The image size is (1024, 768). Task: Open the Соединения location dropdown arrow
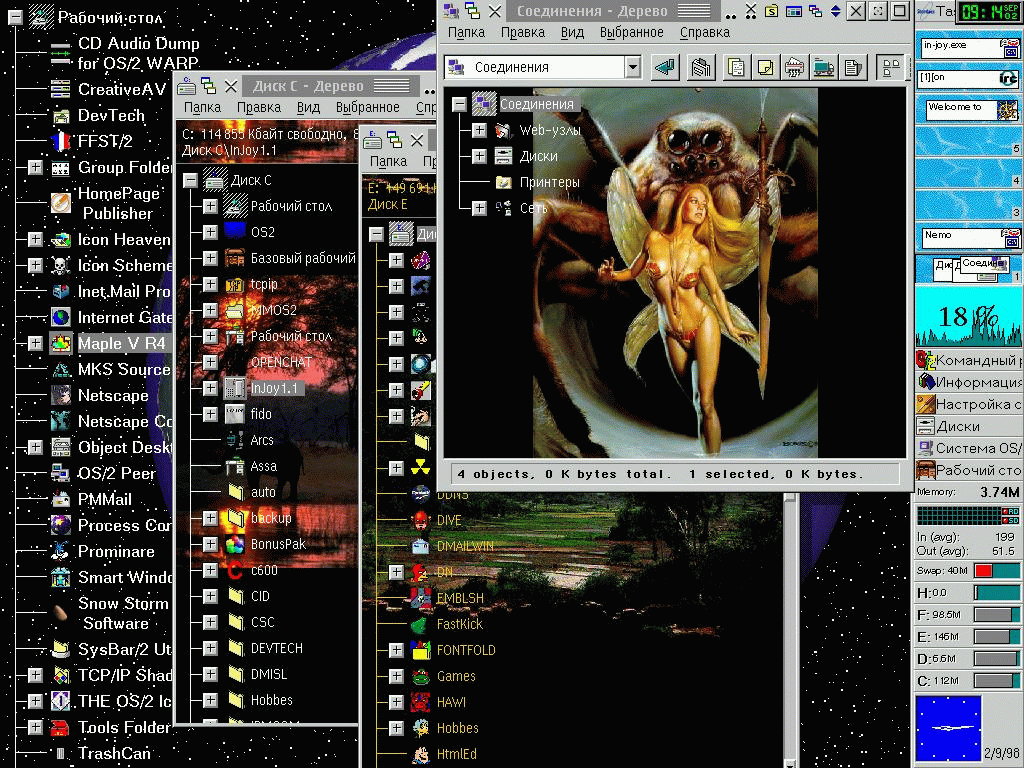632,67
